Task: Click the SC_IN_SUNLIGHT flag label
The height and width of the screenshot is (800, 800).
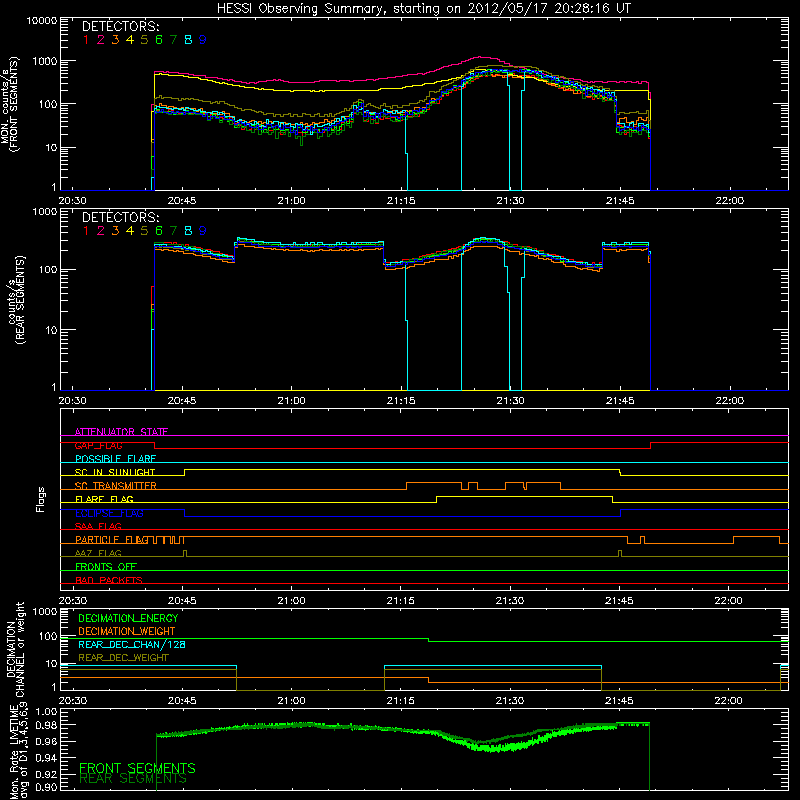Action: pyautogui.click(x=115, y=472)
